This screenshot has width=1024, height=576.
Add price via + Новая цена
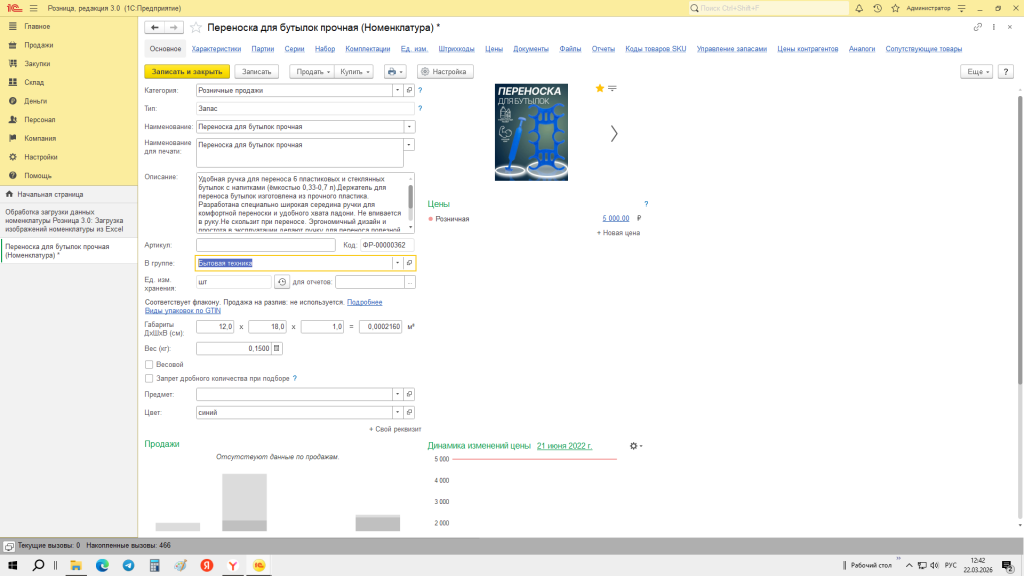pos(618,233)
